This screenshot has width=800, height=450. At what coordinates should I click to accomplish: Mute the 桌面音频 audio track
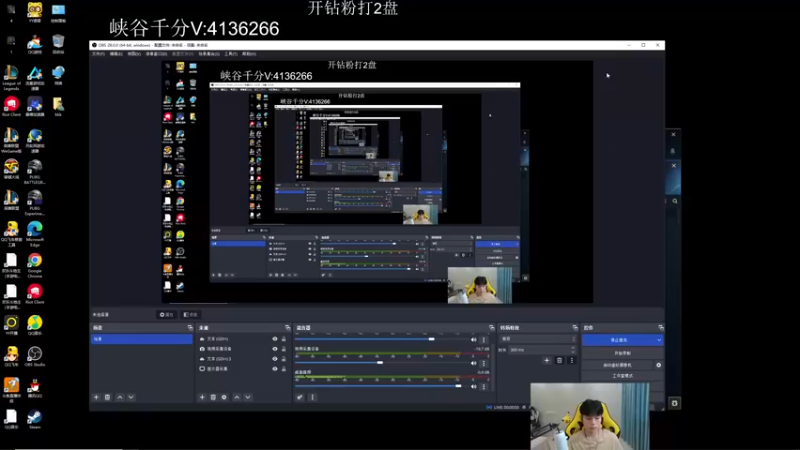pos(473,386)
